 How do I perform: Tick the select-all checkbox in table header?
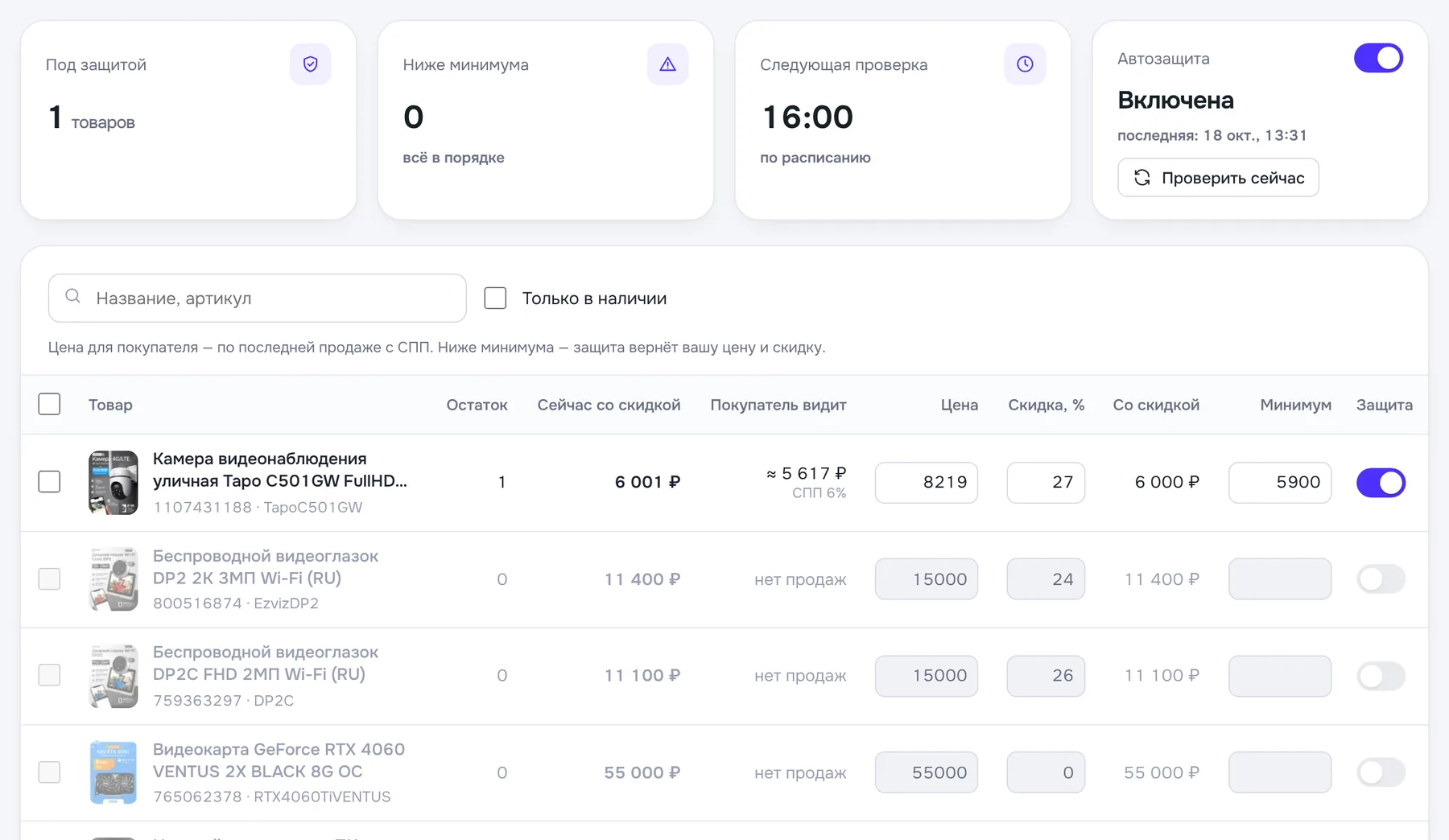click(x=49, y=404)
